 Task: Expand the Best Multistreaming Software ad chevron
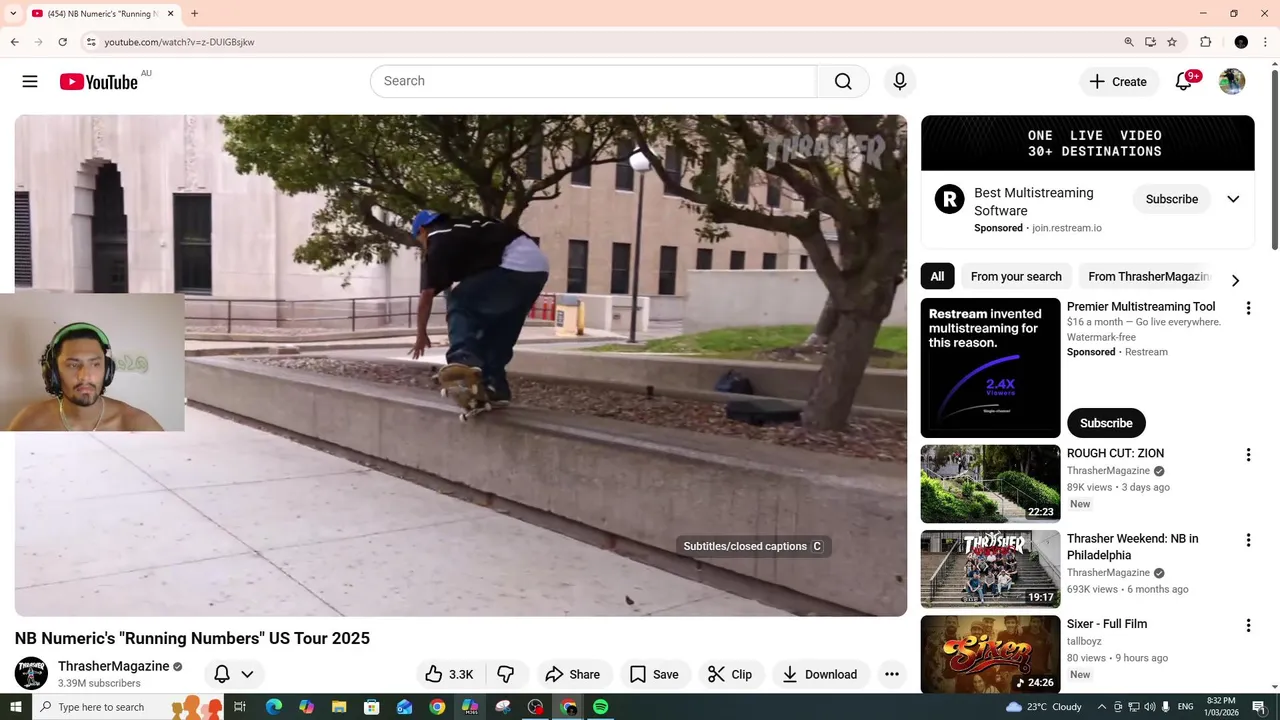[x=1233, y=199]
